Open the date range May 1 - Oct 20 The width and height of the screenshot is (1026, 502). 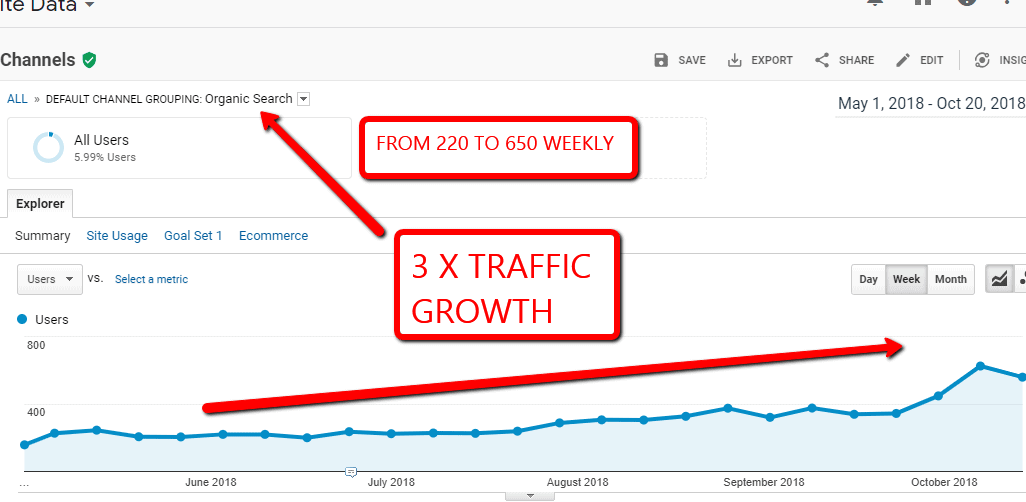pyautogui.click(x=931, y=103)
